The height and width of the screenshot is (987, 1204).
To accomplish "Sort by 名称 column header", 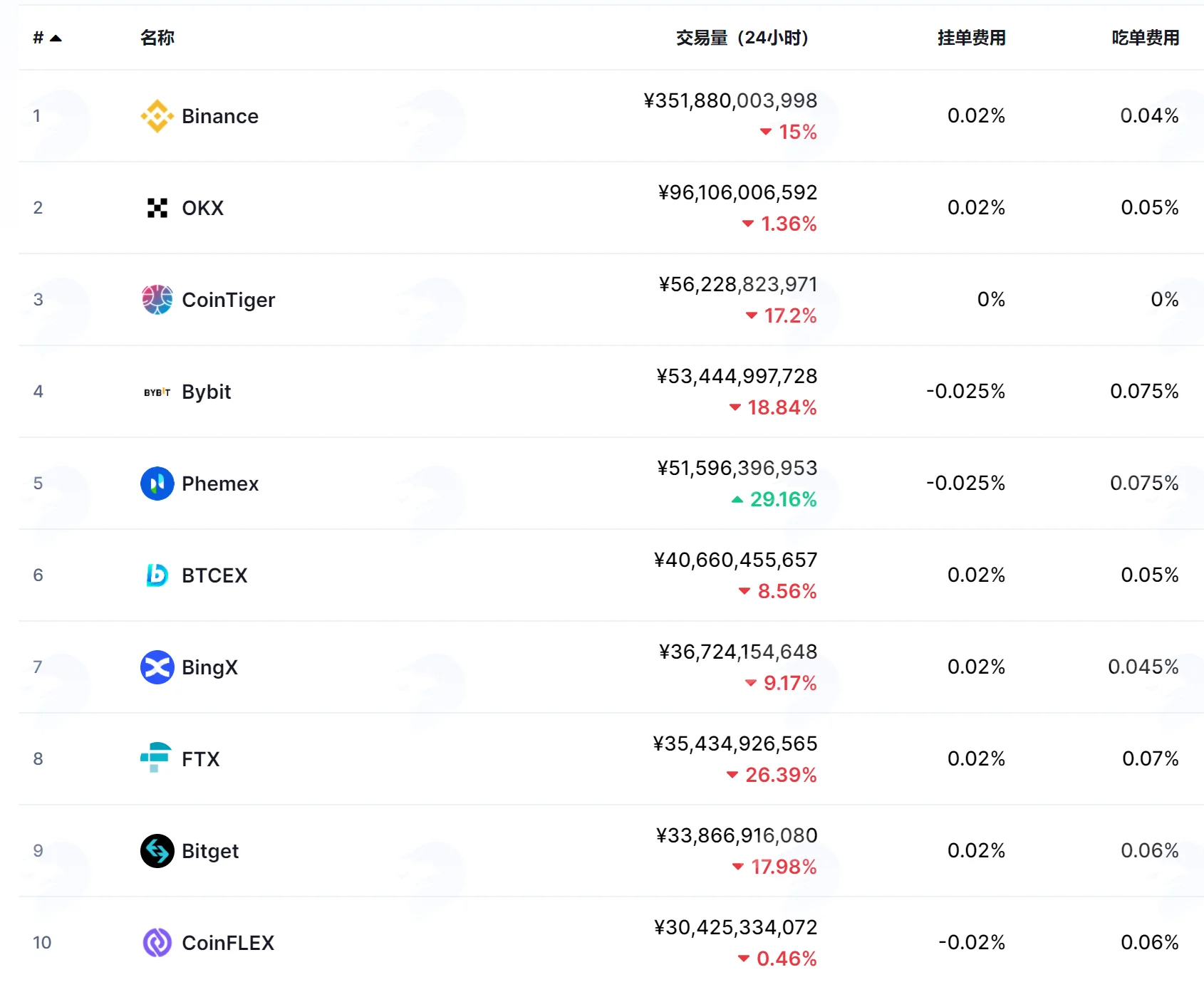I will 157,38.
